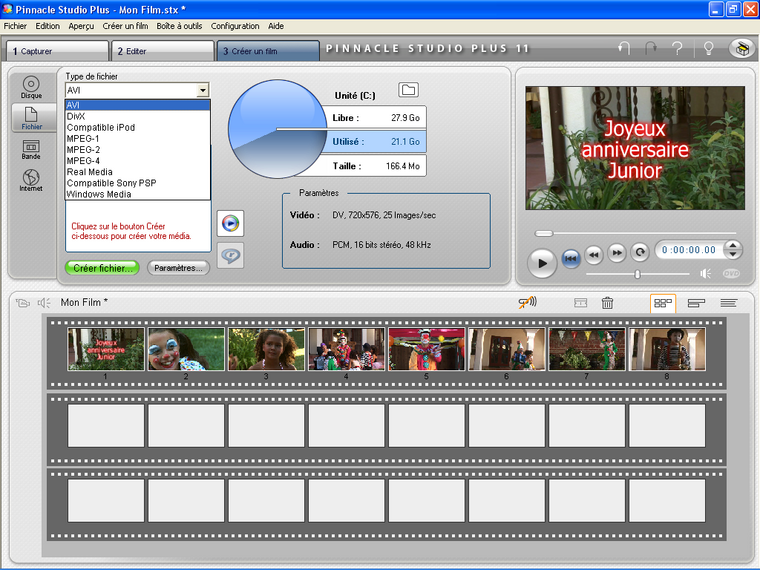Choose Compatible Sony PSP format

[138, 183]
